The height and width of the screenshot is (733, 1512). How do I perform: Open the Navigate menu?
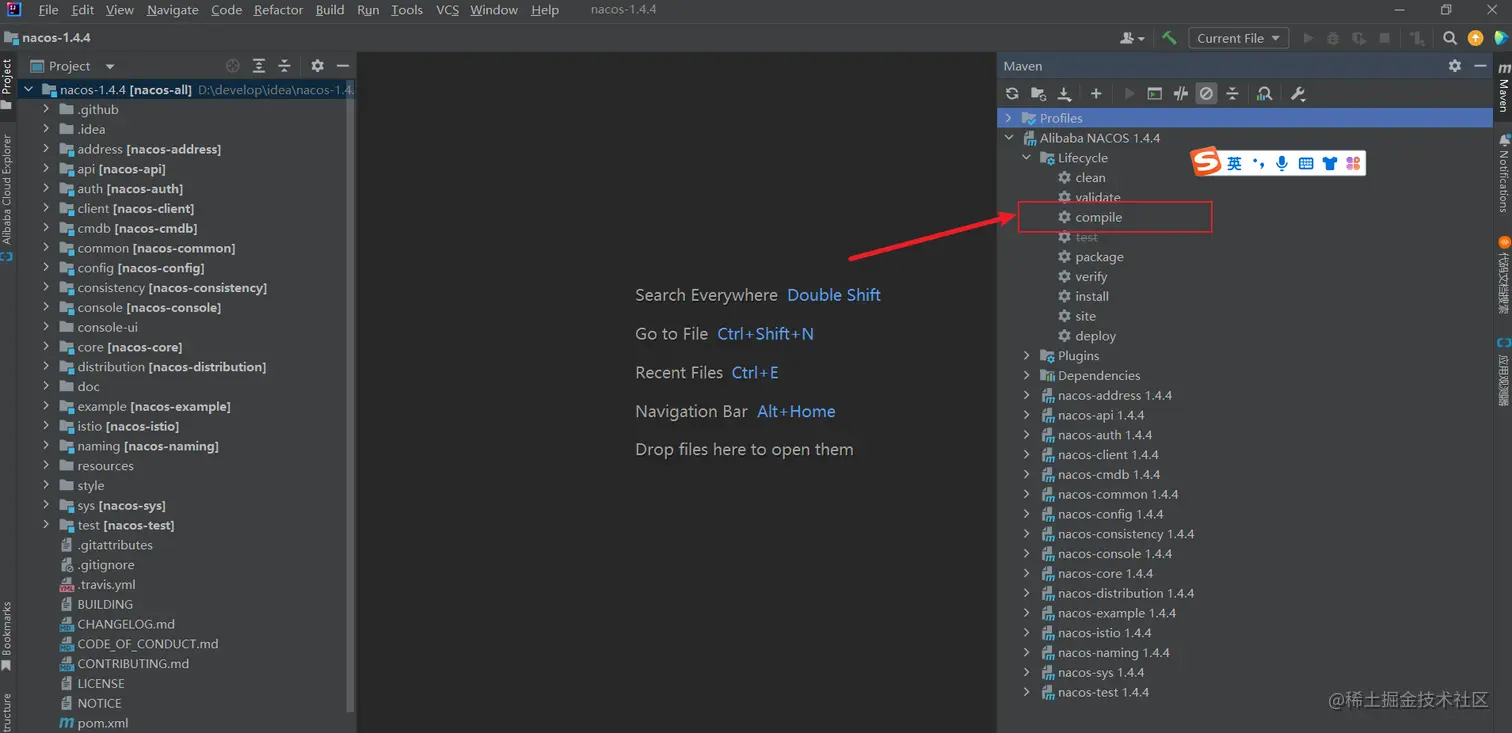[x=172, y=10]
